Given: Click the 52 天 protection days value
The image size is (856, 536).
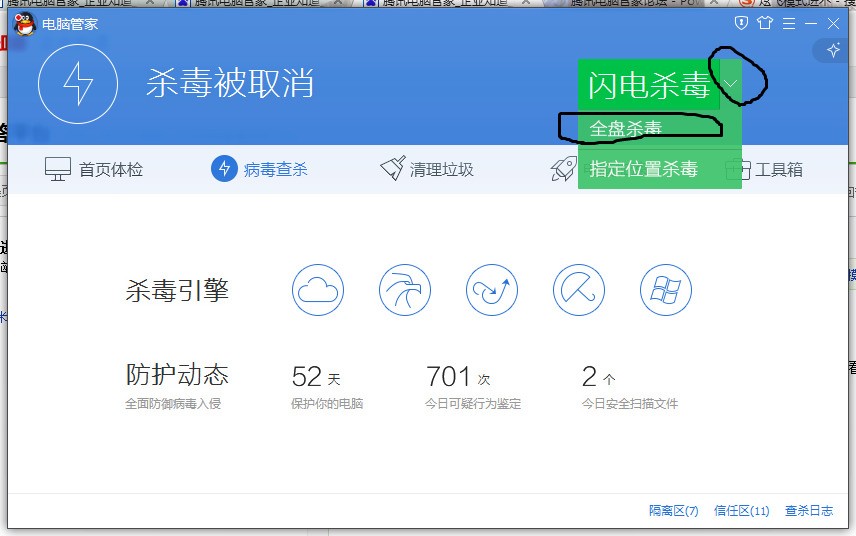Looking at the screenshot, I should click(316, 377).
